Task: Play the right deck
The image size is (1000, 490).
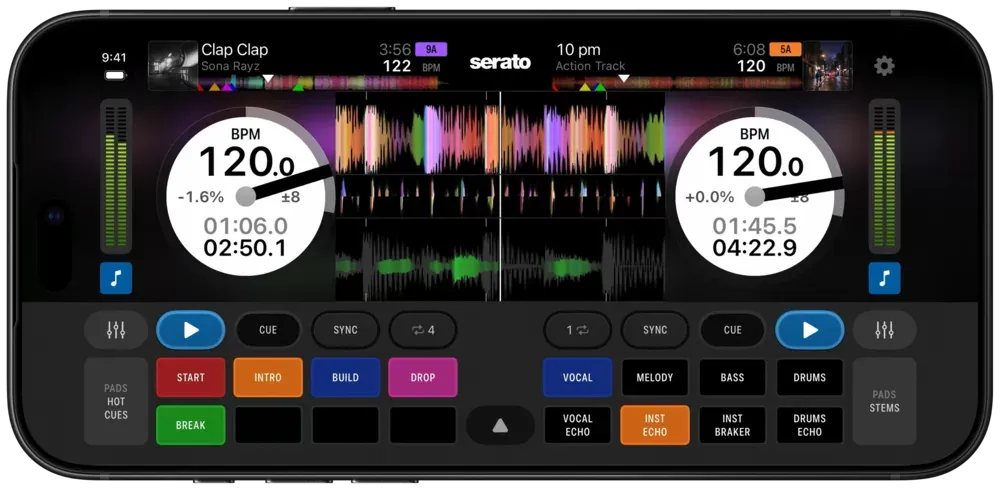Action: [x=810, y=330]
